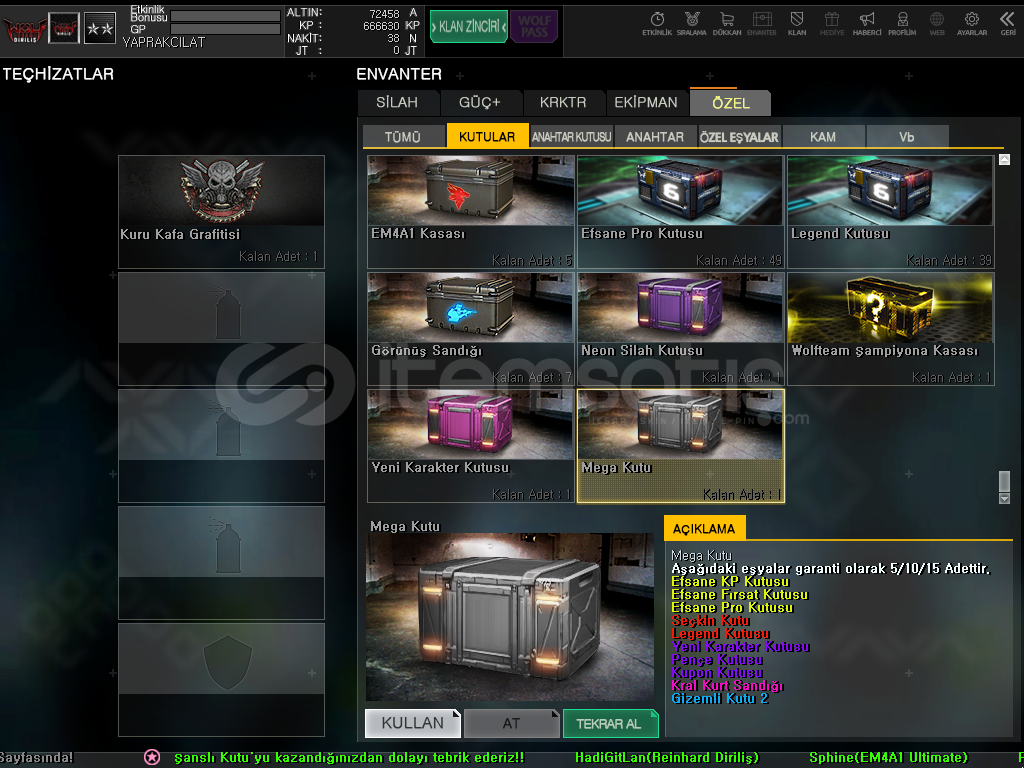
Task: Click the empty shield equipment slot
Action: point(221,680)
